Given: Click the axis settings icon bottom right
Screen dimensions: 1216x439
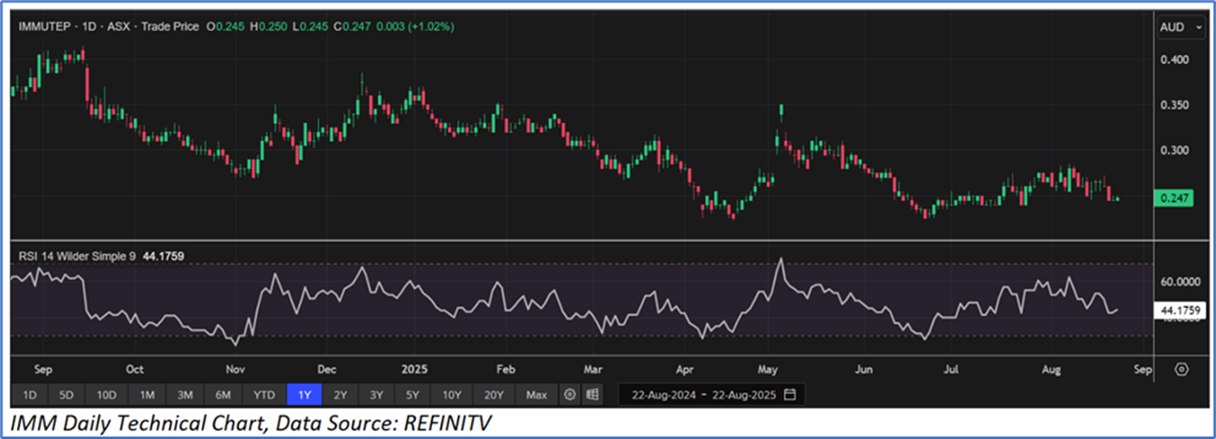Looking at the screenshot, I should [x=1181, y=369].
